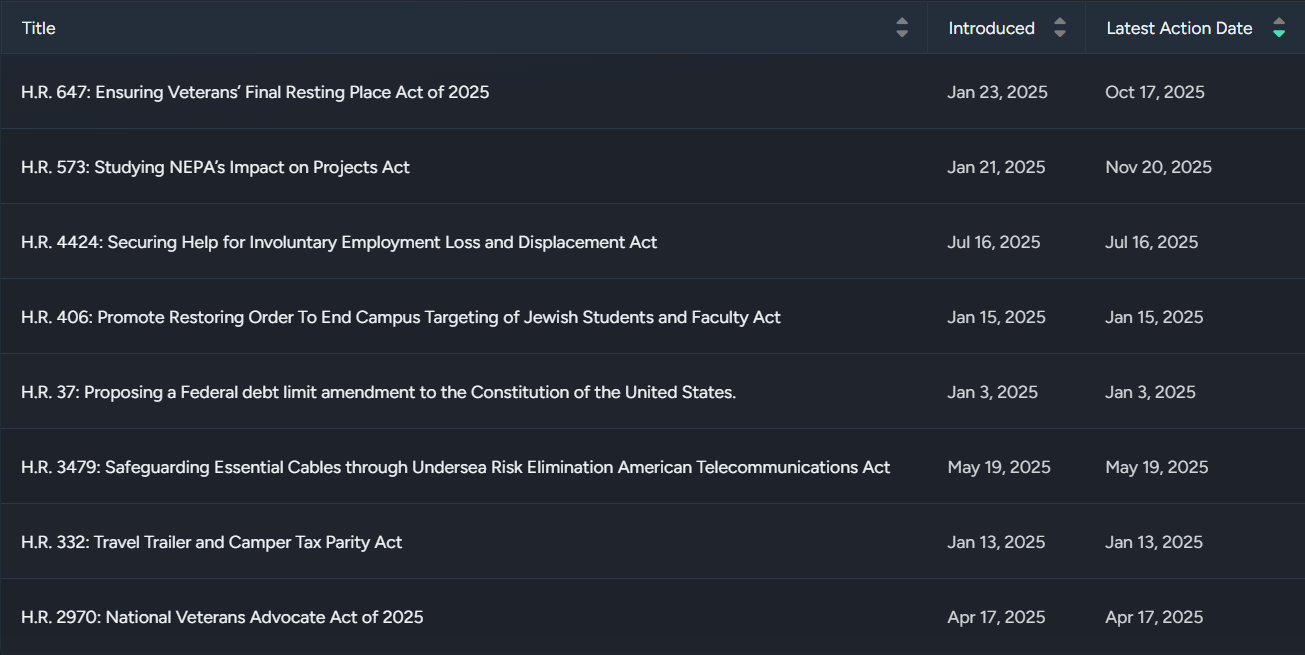Click the sort arrows beside Introduced header
This screenshot has width=1305, height=655.
1060,28
